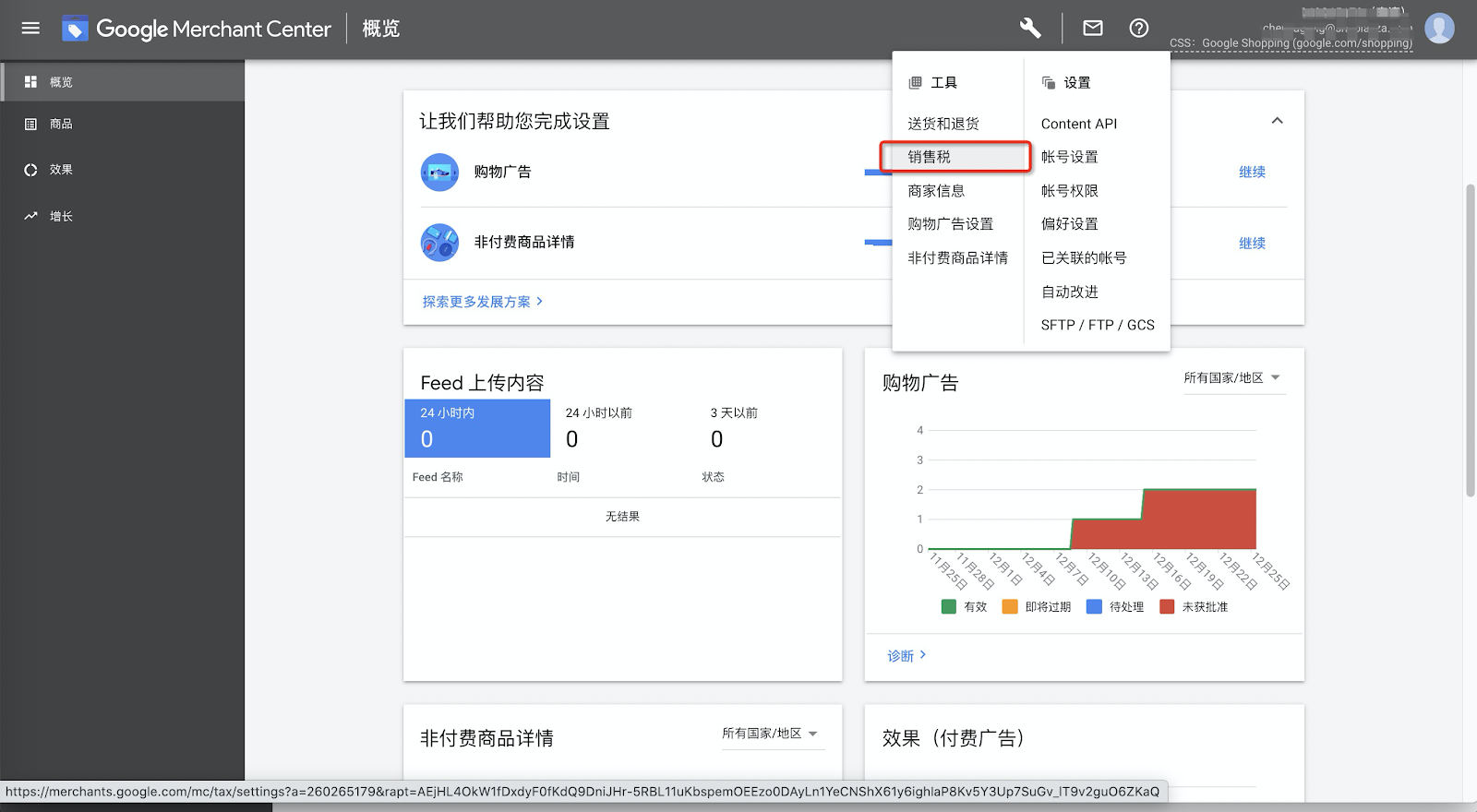Click the orange 即将过期 legend swatch
Viewport: 1477px width, 812px height.
1010,607
